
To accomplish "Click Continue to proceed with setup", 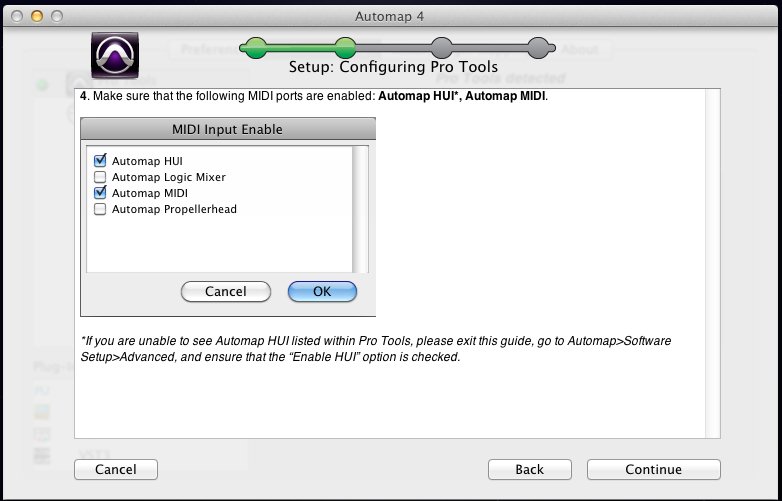I will 653,469.
